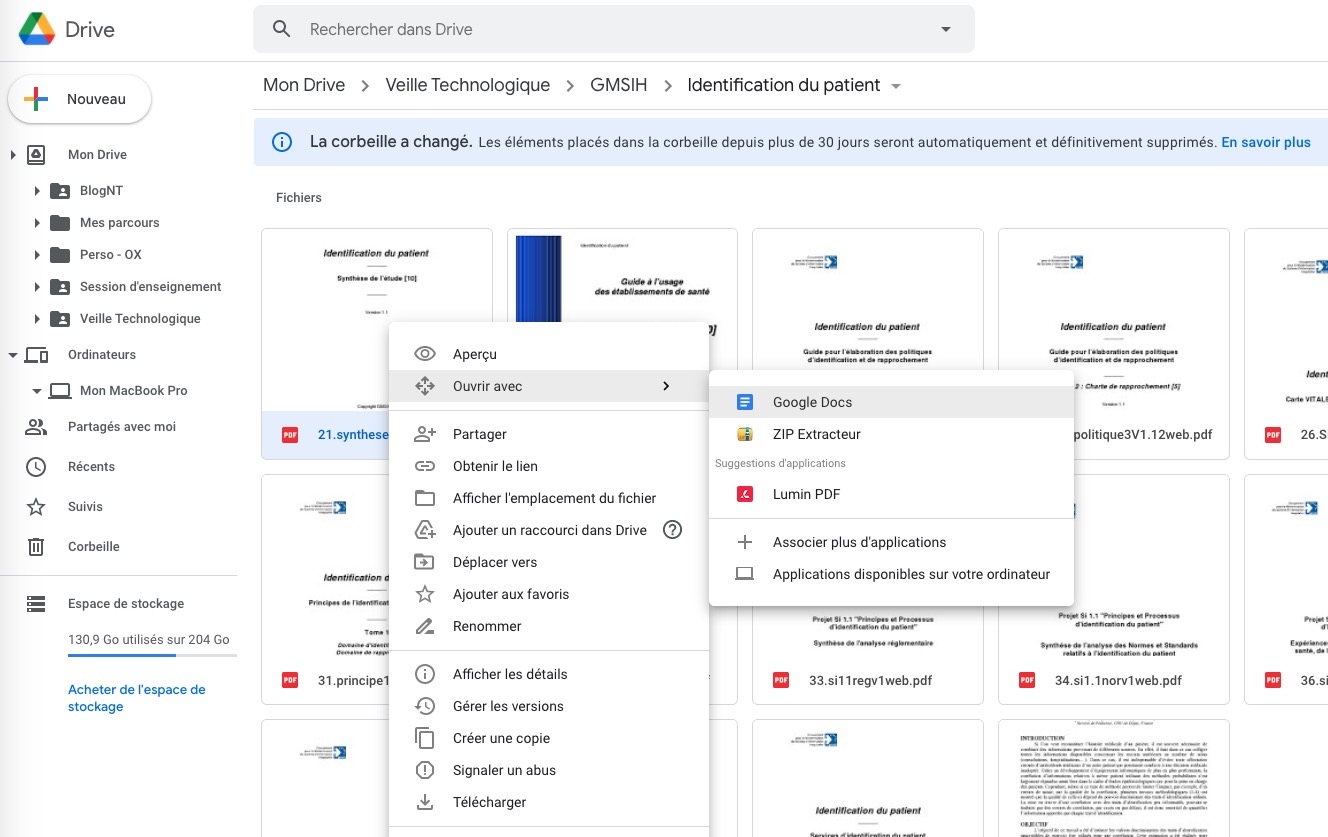The image size is (1328, 837).
Task: Click the Google Drive logo
Action: click(x=39, y=28)
